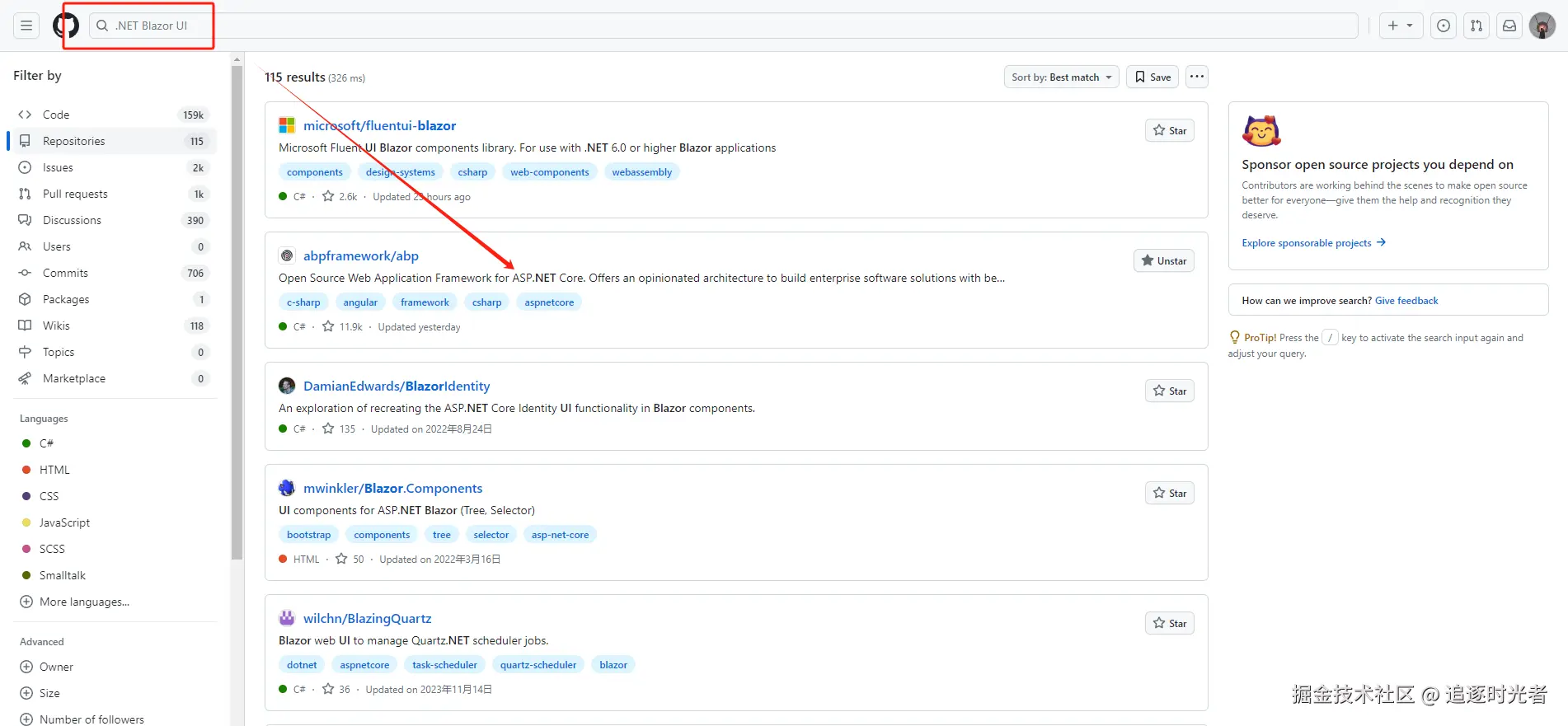Open microsoft/fluentui-blazor repository
Screen dimensions: 1568x726
tap(379, 125)
